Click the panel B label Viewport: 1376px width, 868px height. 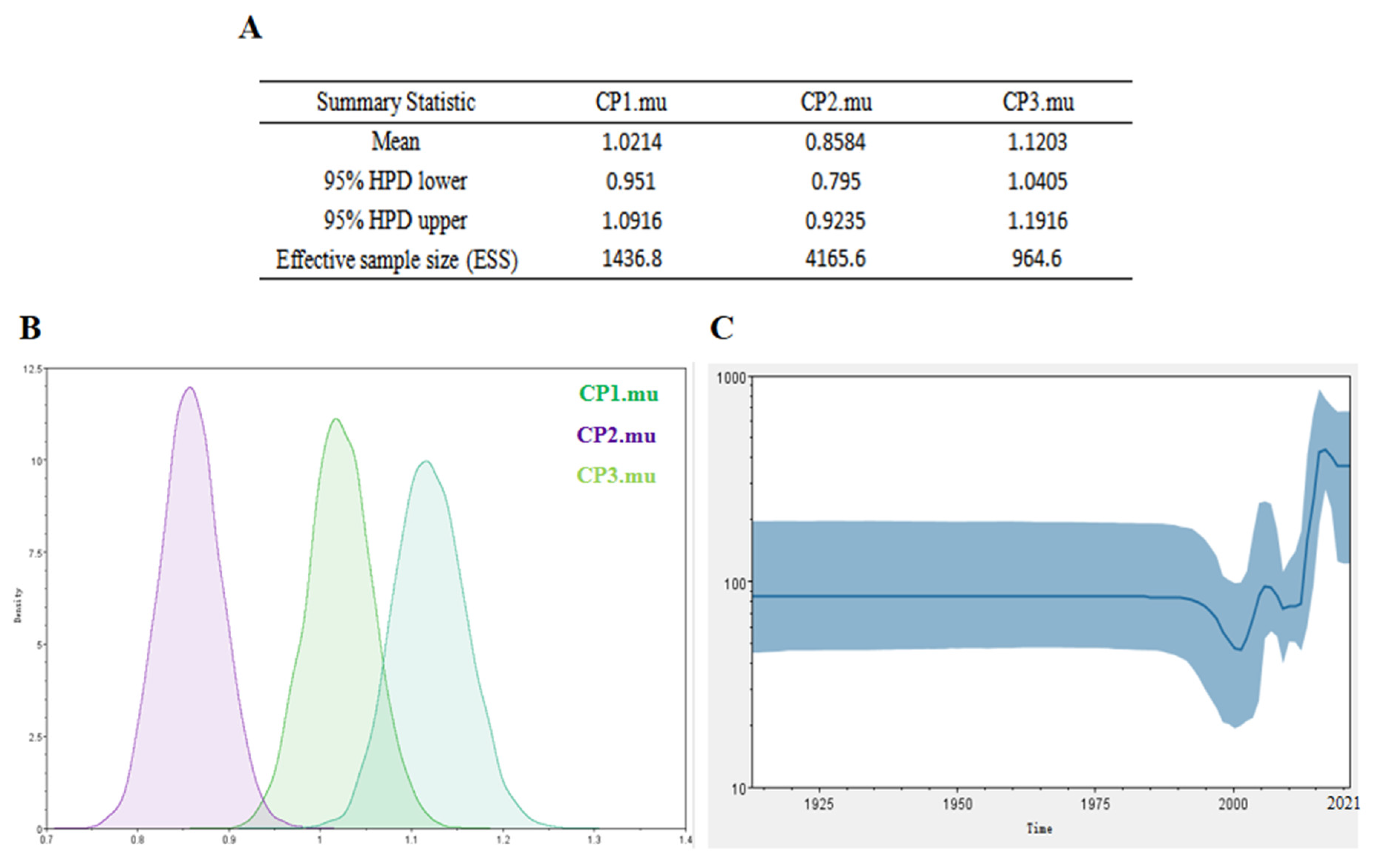click(29, 330)
